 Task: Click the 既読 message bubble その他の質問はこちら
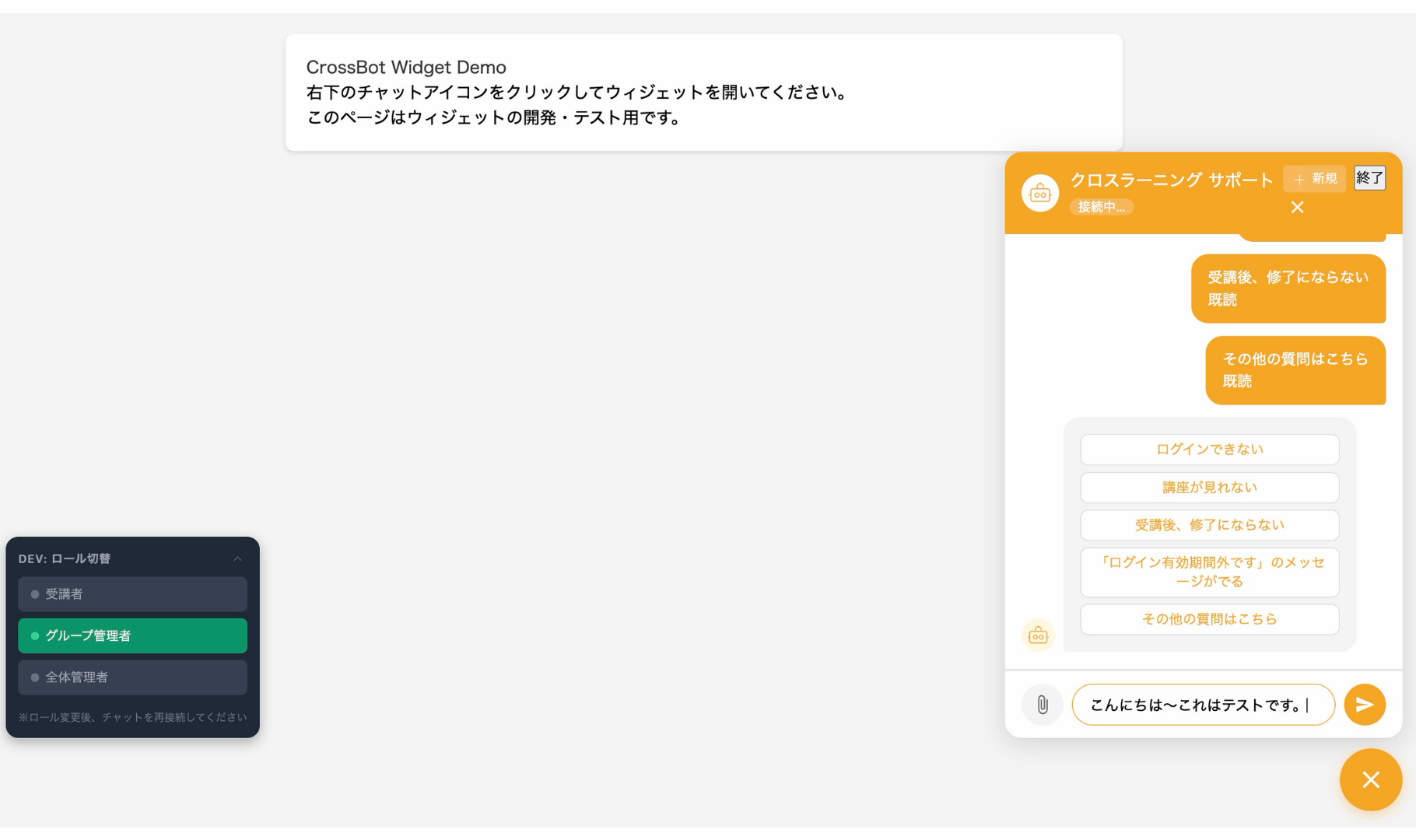(x=1295, y=370)
